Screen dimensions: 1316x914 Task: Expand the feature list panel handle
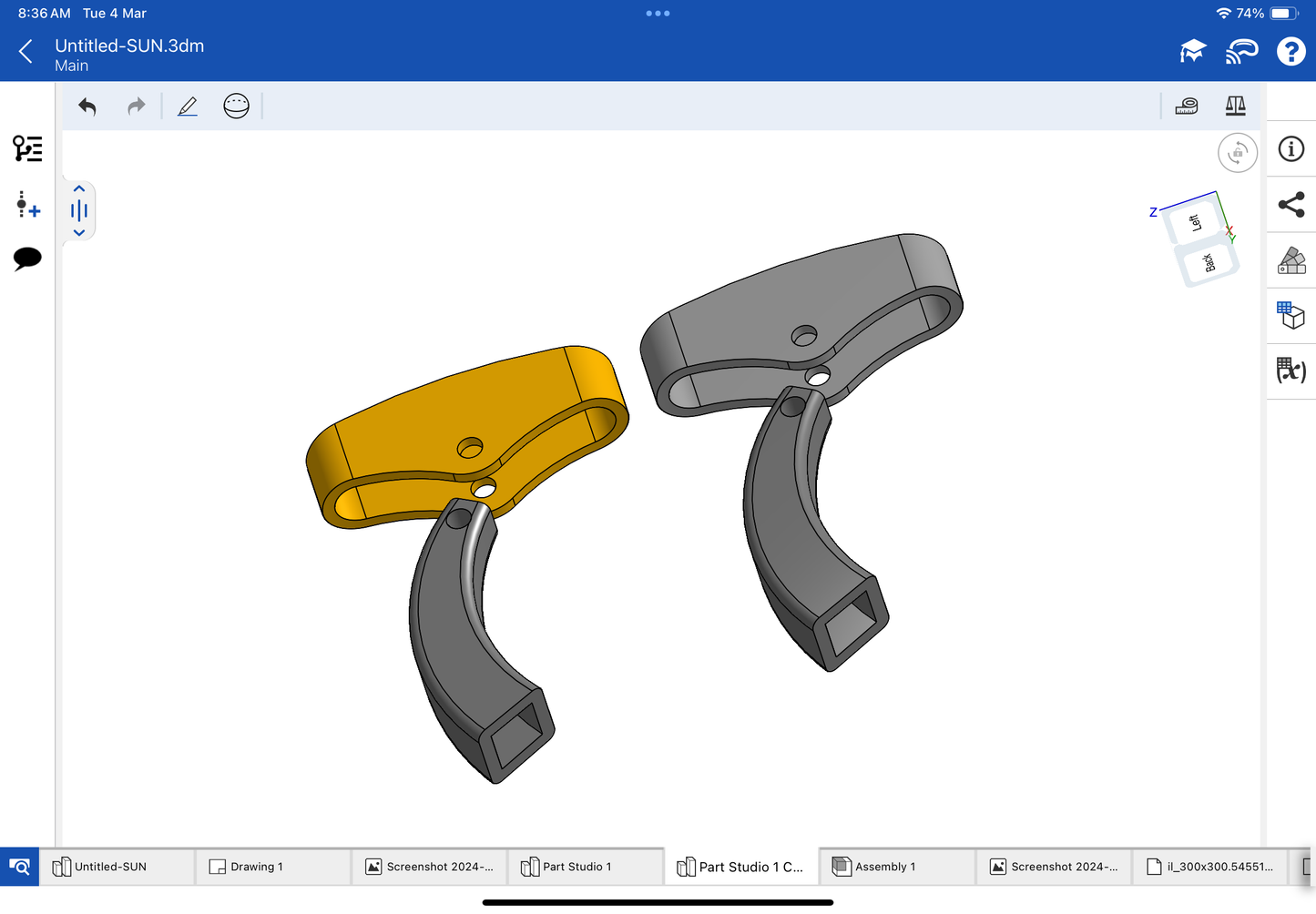[79, 211]
